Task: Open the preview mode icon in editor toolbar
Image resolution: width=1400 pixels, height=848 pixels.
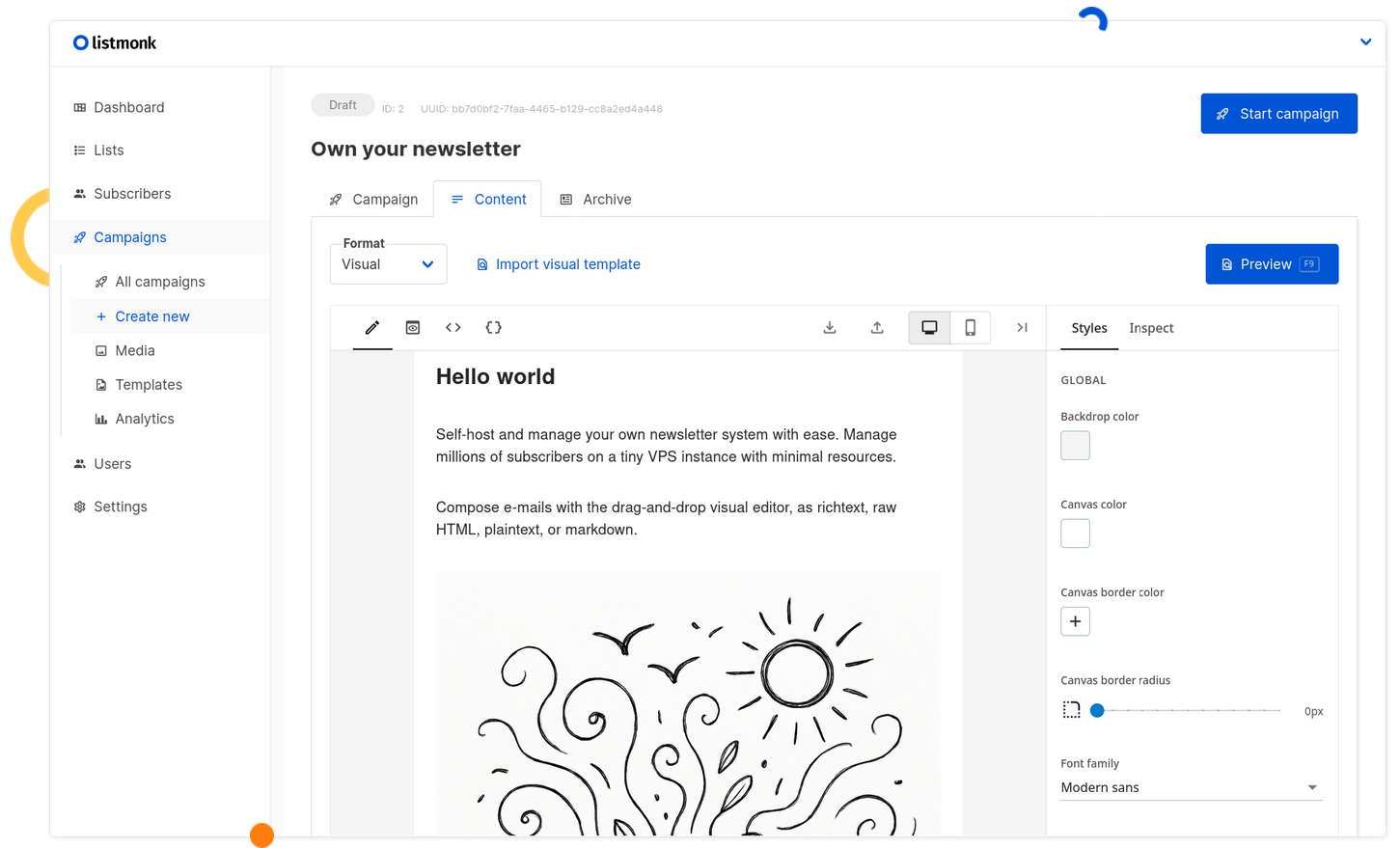Action: (x=413, y=328)
